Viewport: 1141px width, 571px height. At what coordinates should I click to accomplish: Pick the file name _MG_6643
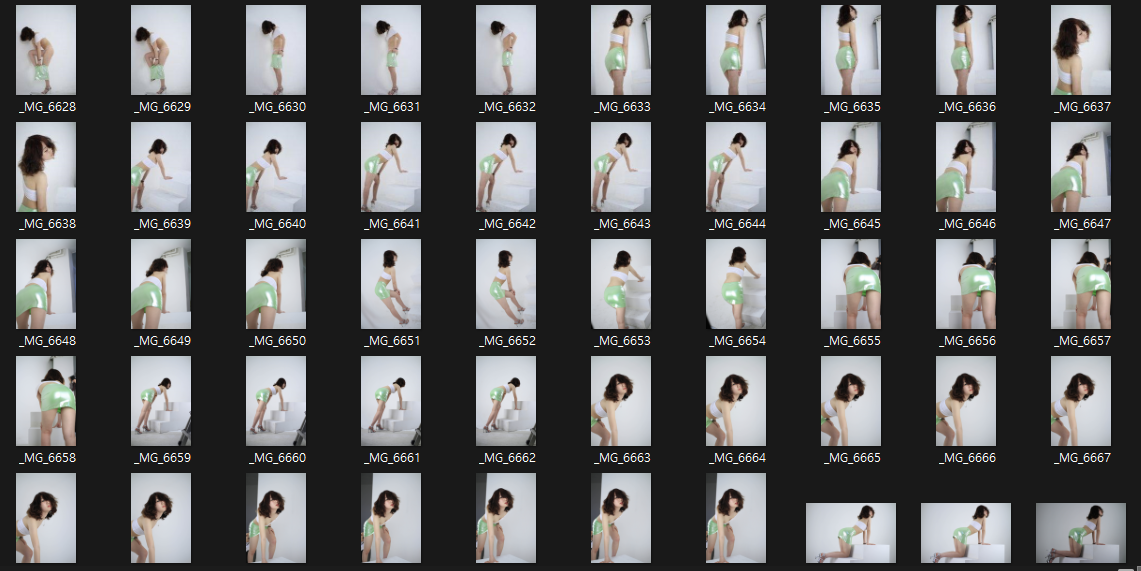pyautogui.click(x=622, y=224)
